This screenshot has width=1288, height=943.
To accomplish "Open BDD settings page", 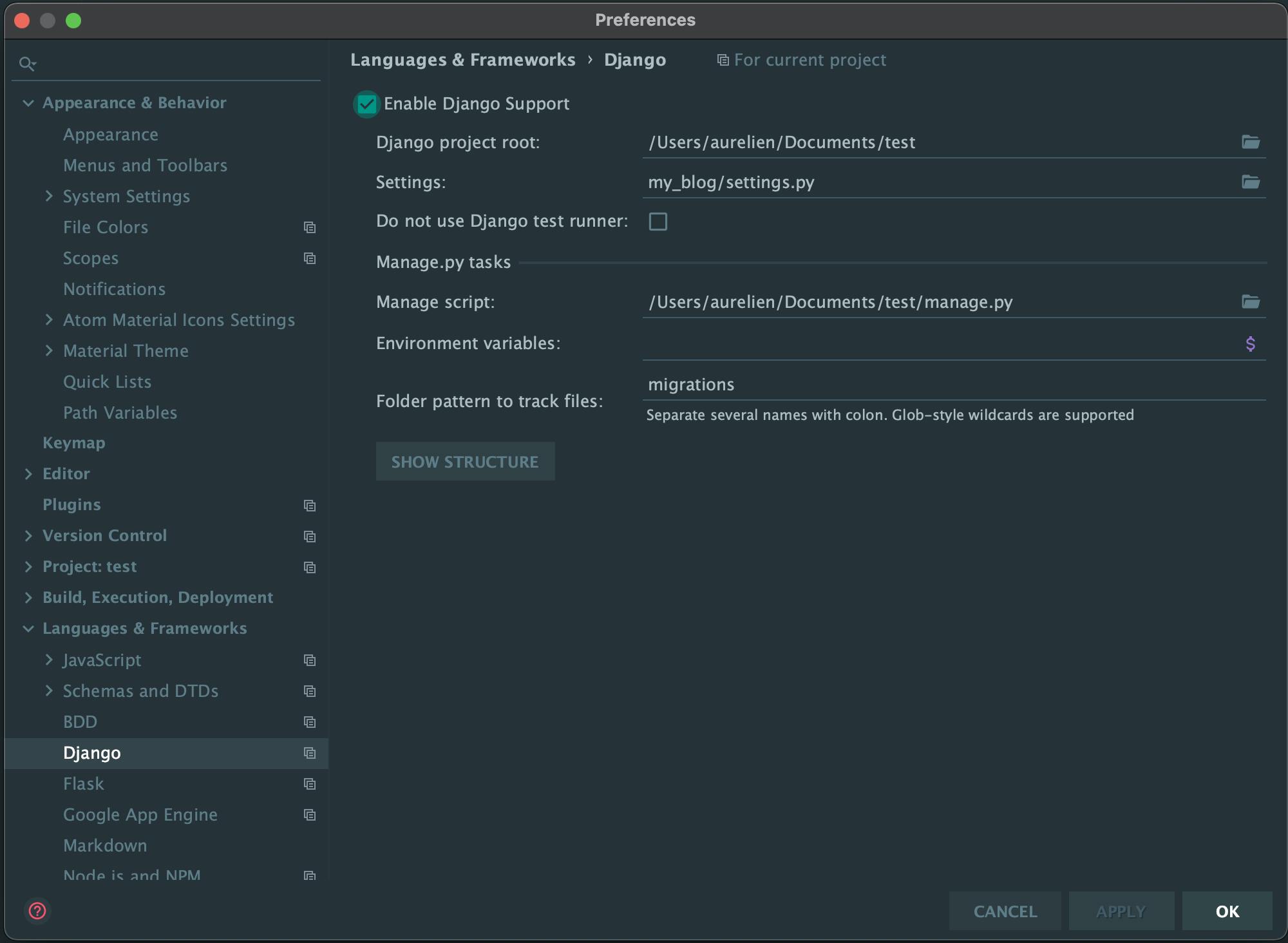I will [80, 722].
